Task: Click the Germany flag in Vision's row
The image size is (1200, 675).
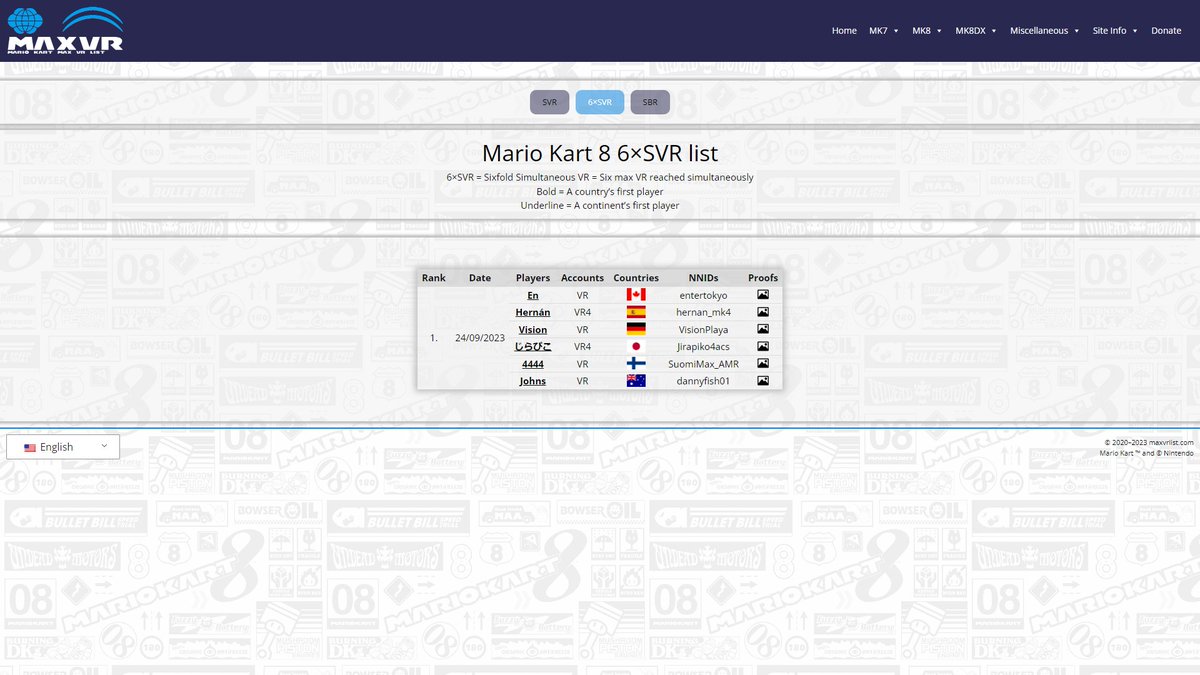Action: point(636,329)
